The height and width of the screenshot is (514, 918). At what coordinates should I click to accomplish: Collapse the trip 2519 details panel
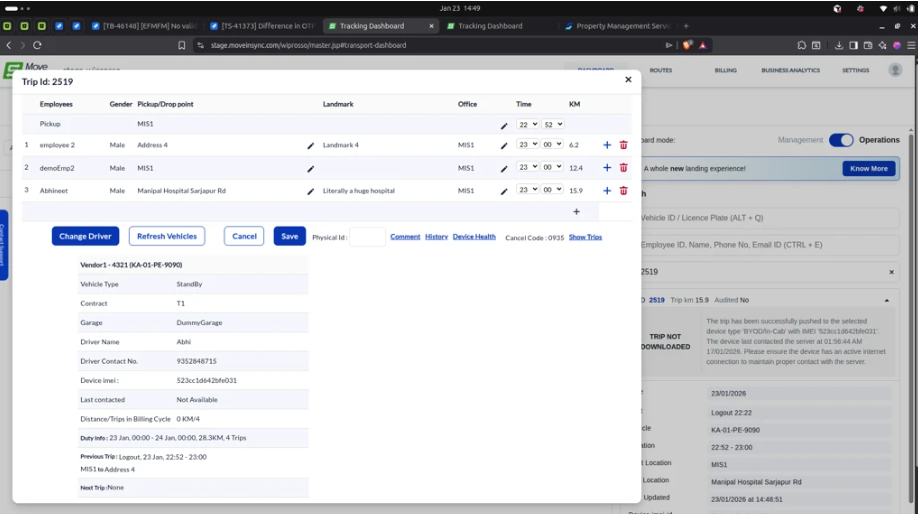[886, 300]
